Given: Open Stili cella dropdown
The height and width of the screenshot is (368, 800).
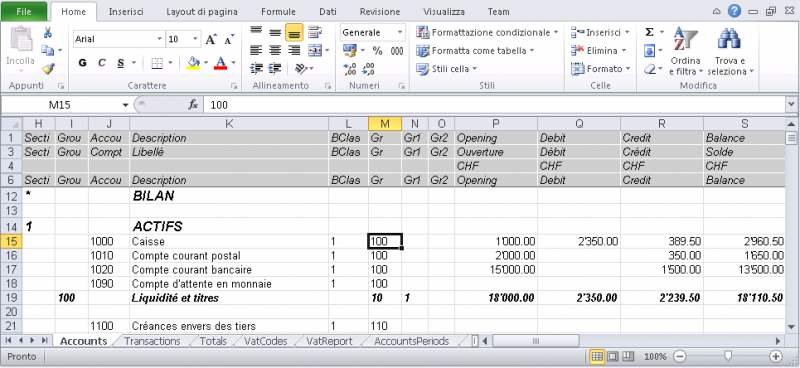Looking at the screenshot, I should pos(446,68).
